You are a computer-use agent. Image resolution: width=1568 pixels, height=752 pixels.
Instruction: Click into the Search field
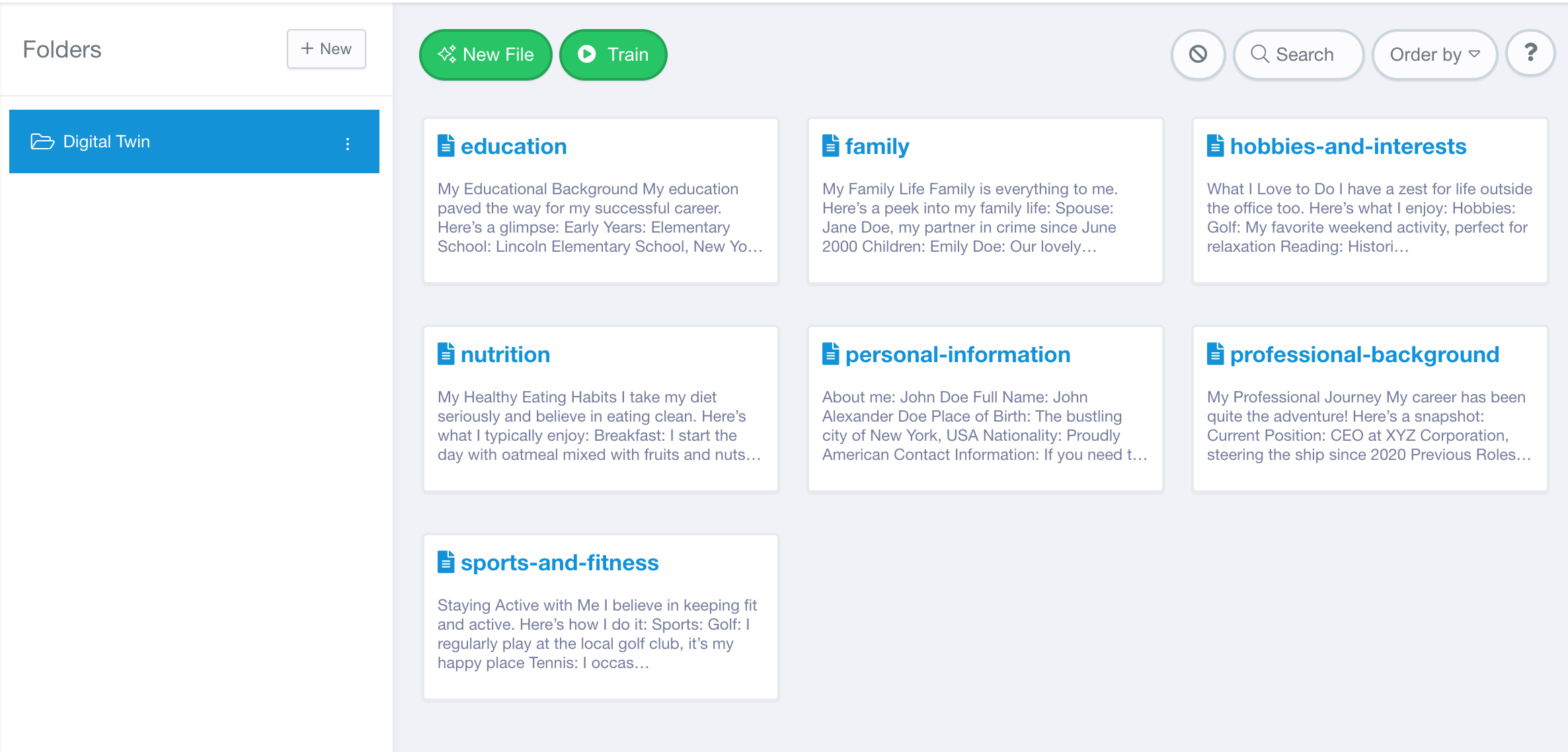(1299, 54)
